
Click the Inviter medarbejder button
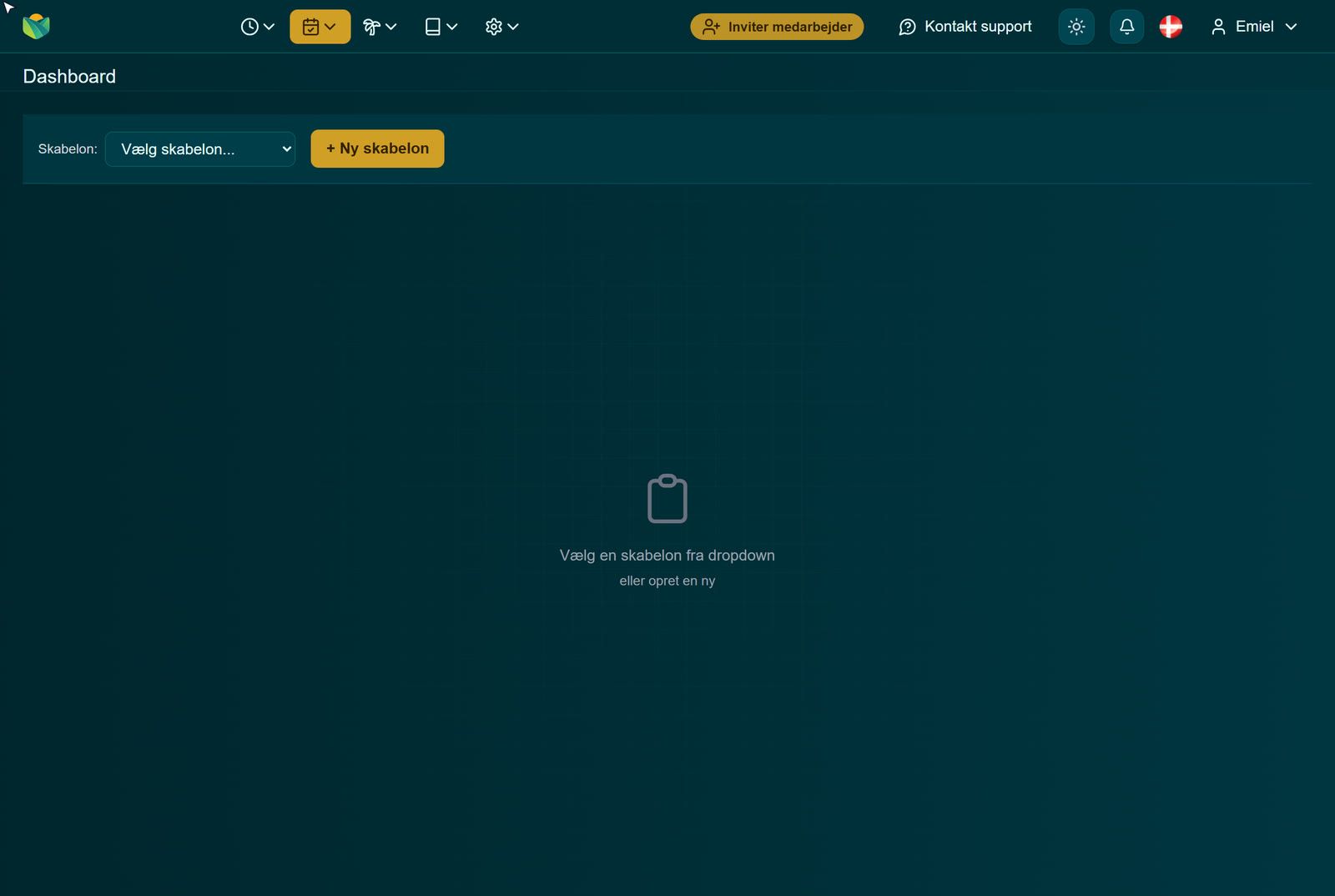[x=777, y=27]
